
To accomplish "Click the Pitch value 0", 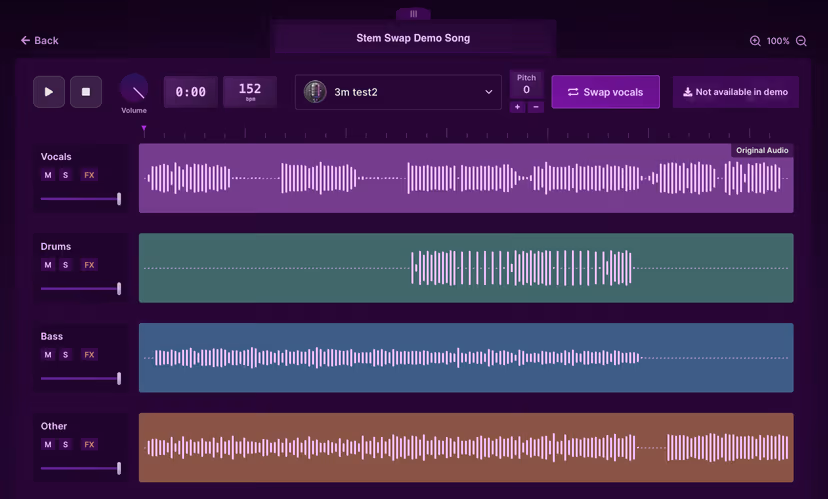I will point(526,90).
